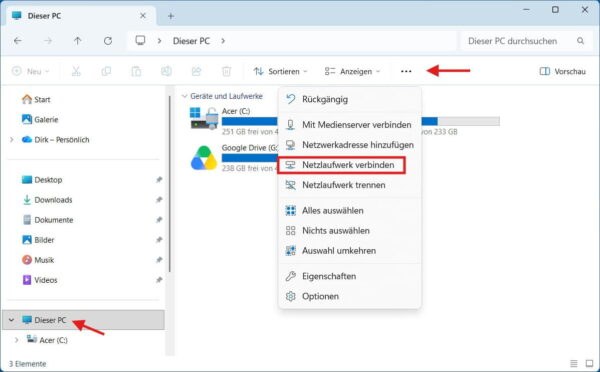Click the Cut scissors icon
600x372 pixels.
tap(76, 71)
